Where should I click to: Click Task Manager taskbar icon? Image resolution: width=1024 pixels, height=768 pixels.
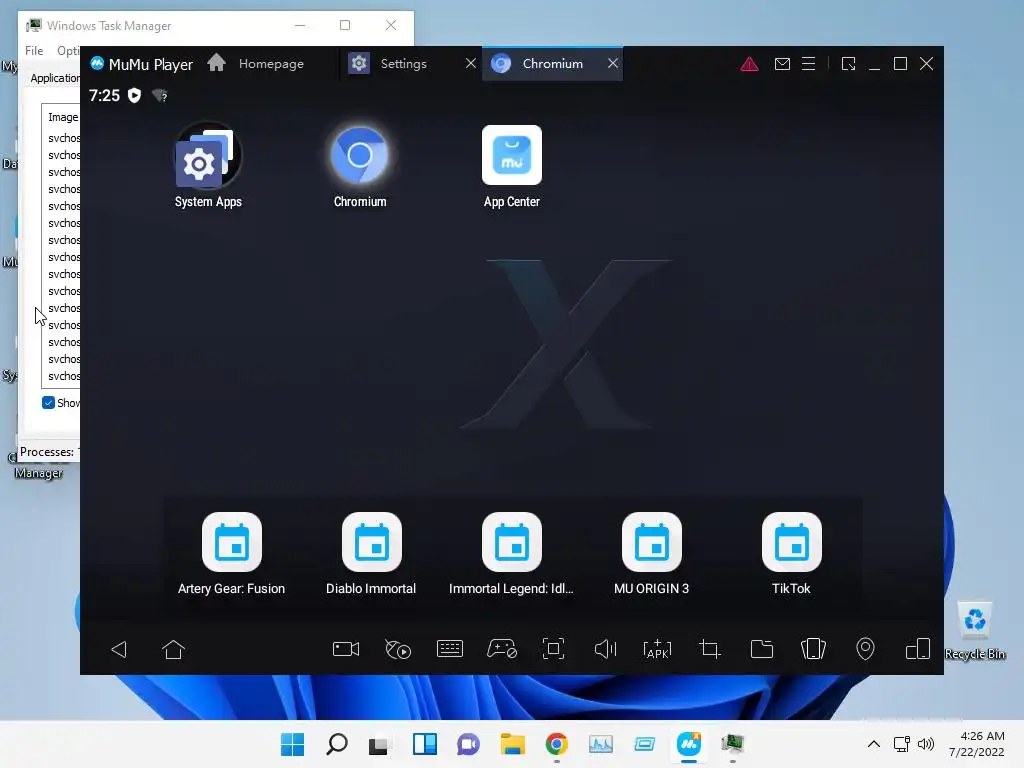coord(733,744)
